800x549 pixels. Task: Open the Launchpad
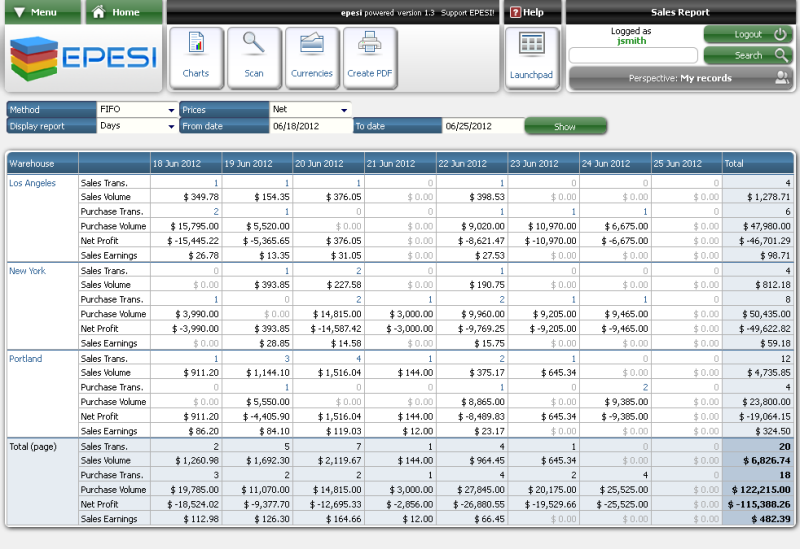[531, 57]
